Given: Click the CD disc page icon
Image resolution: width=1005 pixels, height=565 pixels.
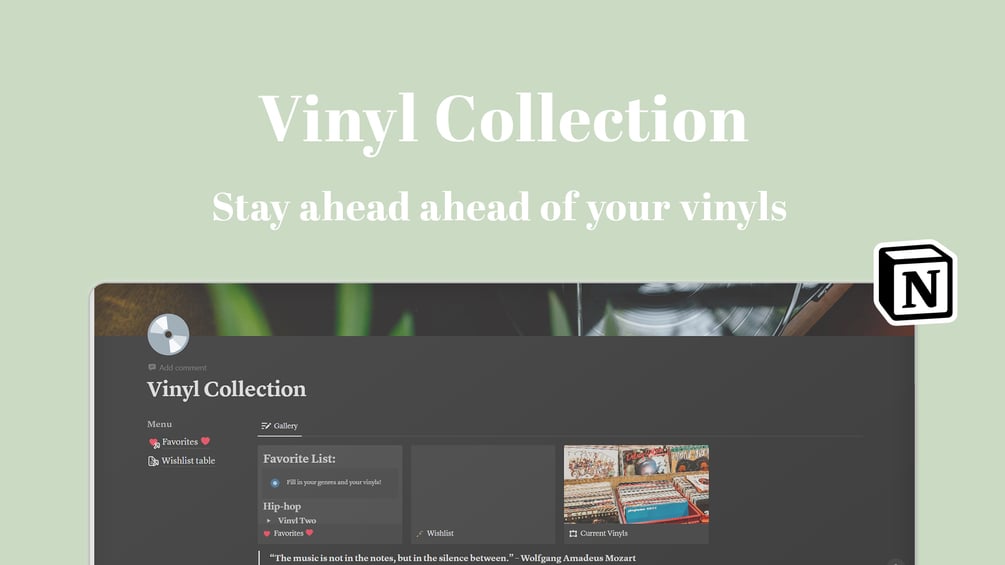Looking at the screenshot, I should pos(168,334).
